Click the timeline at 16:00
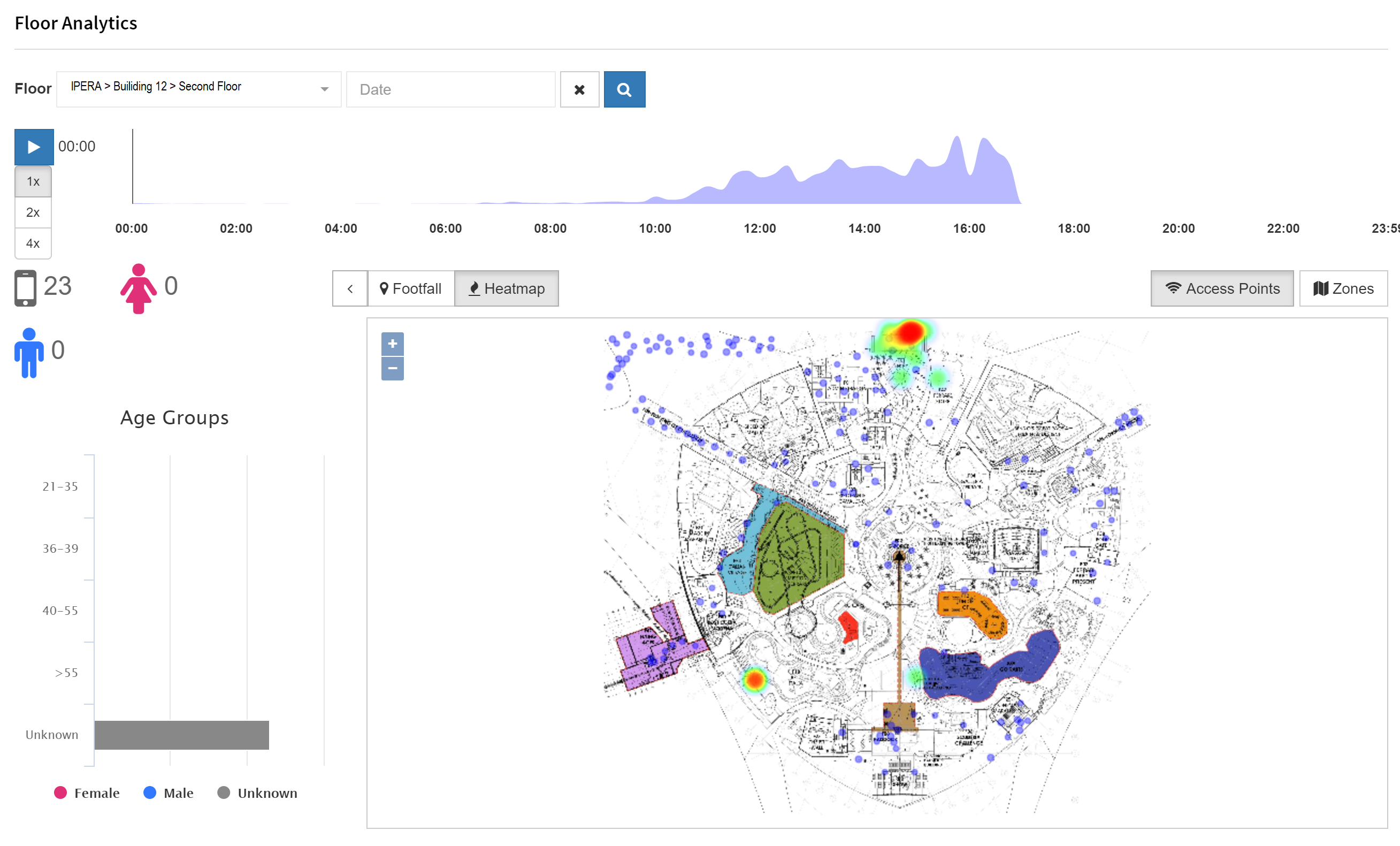 [x=969, y=228]
